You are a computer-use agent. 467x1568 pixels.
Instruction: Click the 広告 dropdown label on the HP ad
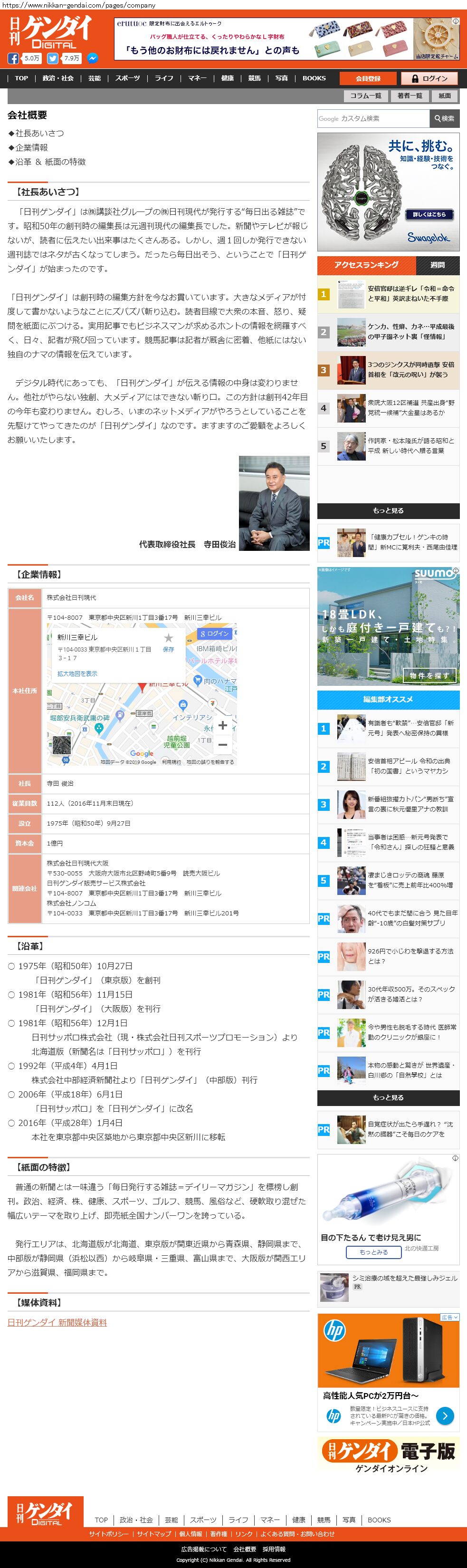pos(449,1317)
